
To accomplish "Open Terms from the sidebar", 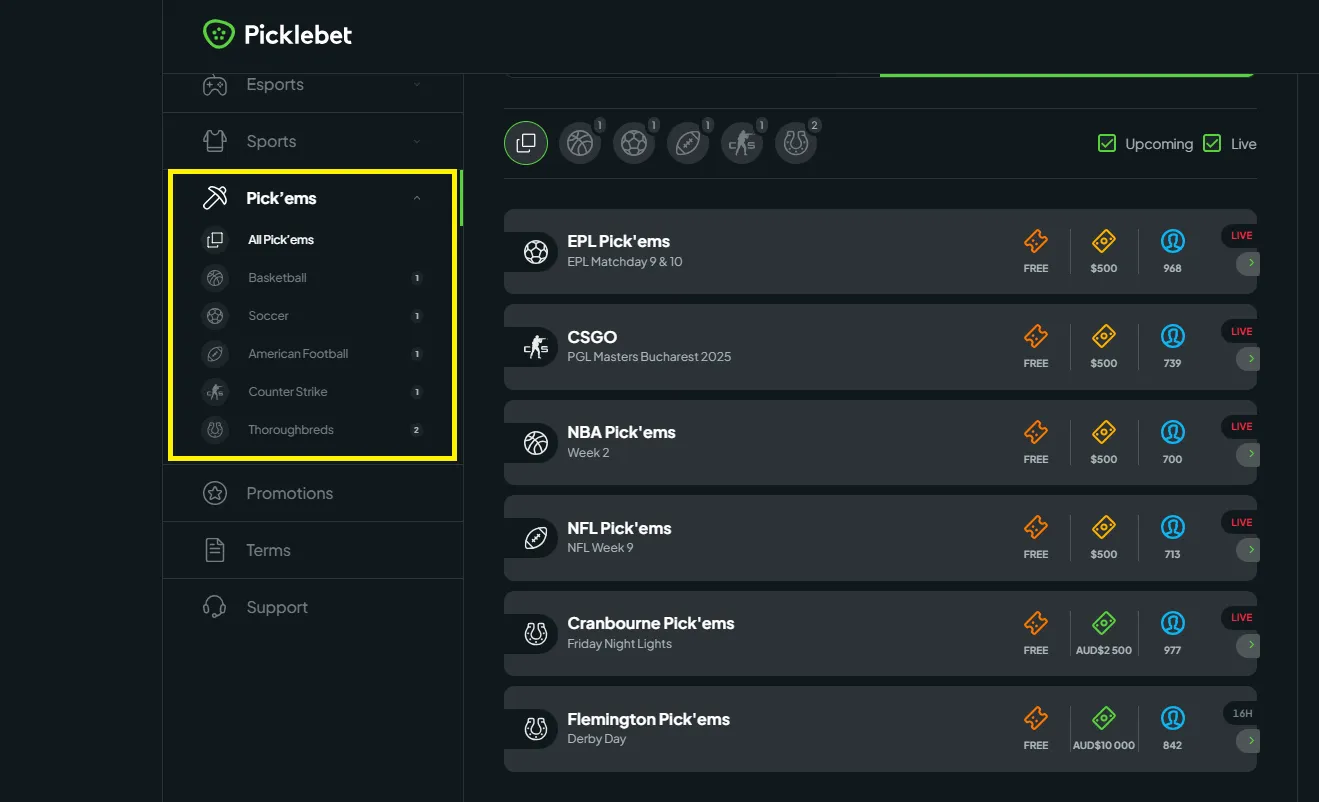I will 268,550.
